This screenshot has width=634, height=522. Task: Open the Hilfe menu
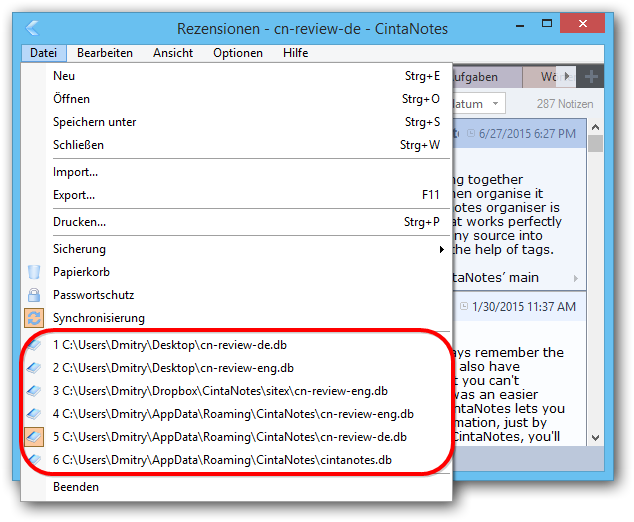click(296, 53)
